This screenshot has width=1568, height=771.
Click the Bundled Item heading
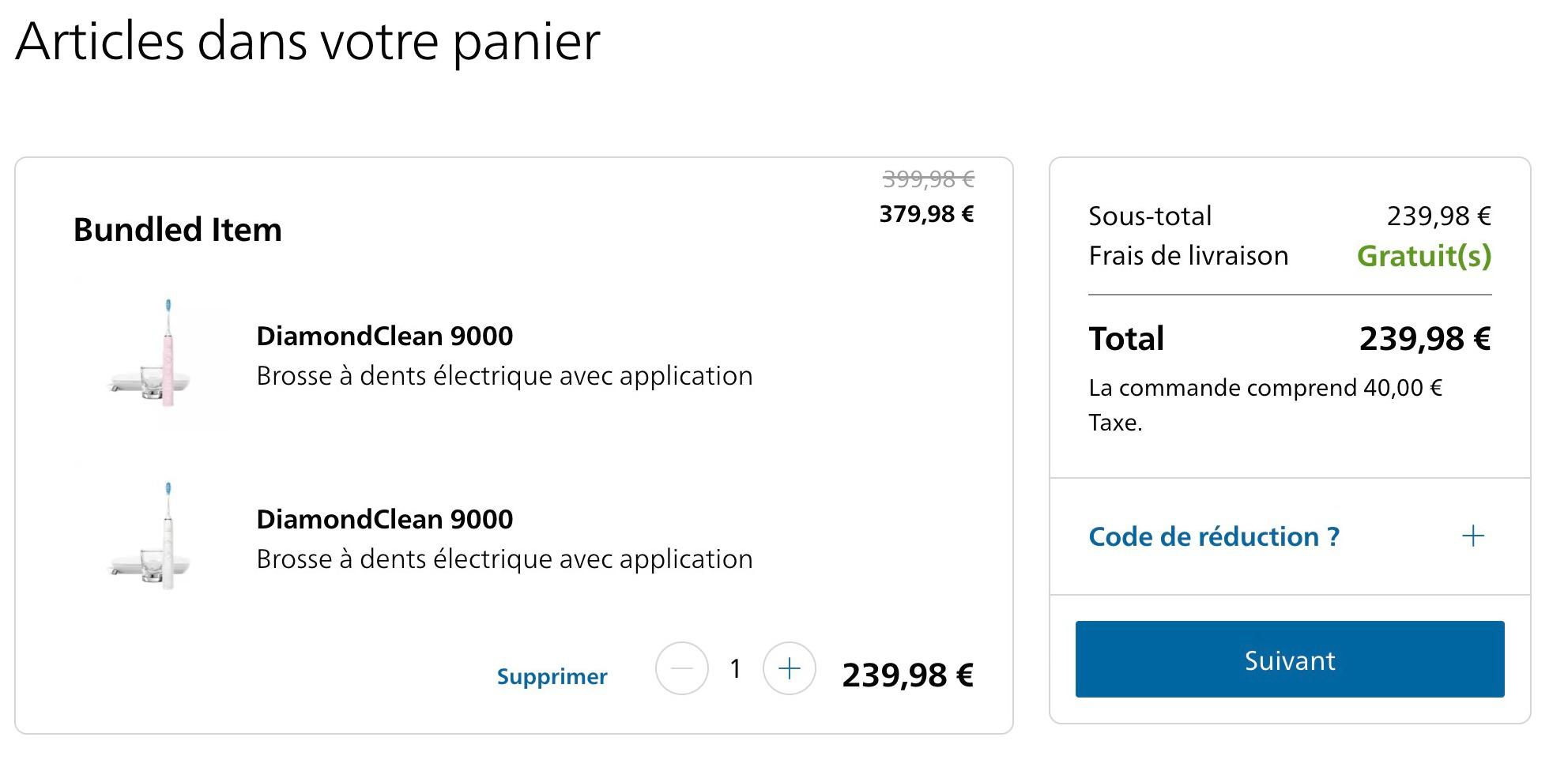177,230
